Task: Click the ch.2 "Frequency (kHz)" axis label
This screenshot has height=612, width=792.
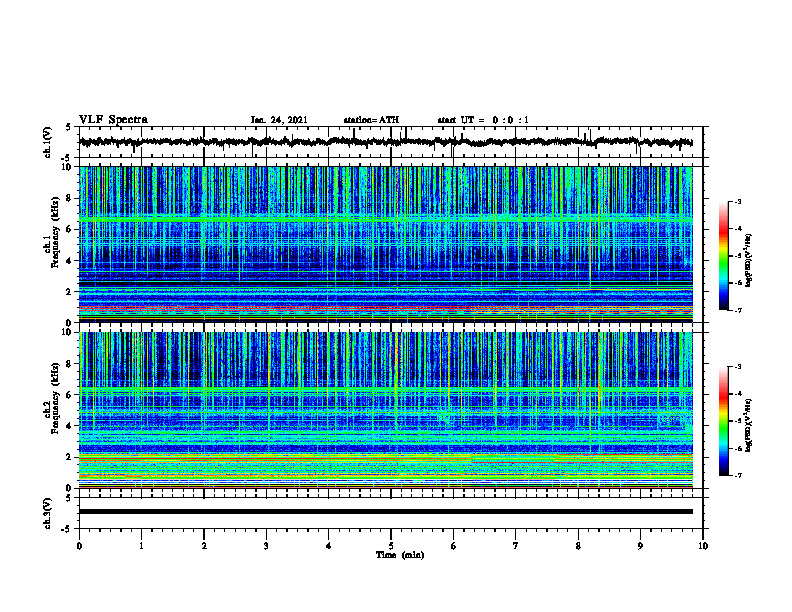Action: click(55, 398)
